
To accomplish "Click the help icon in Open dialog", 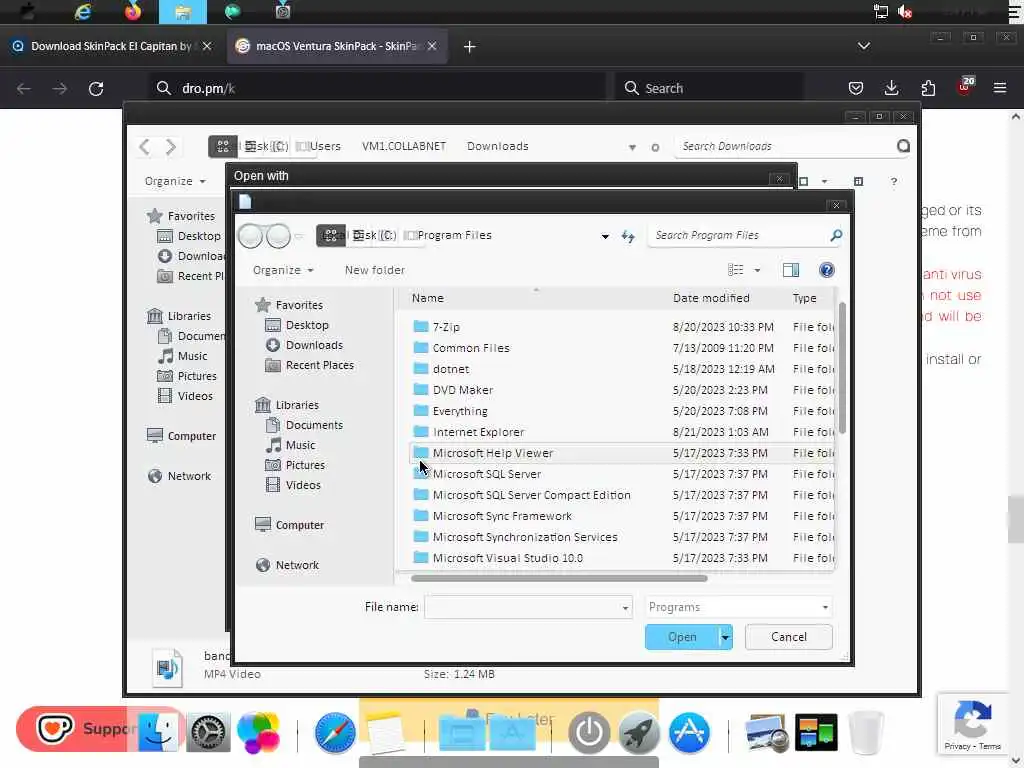I will [826, 270].
